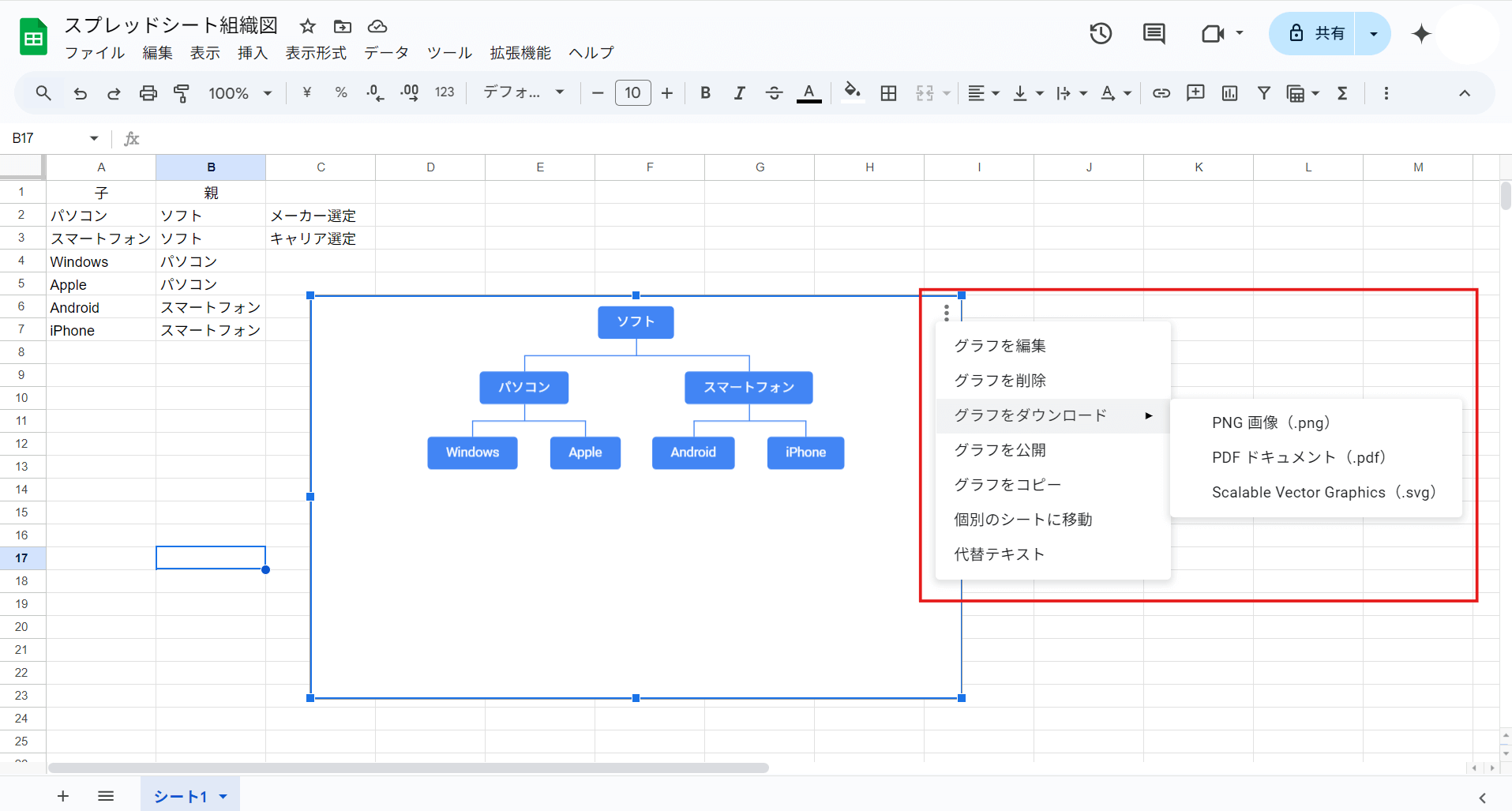This screenshot has width=1512, height=811.
Task: Collapse the toolbar with chevron
Action: point(1465,93)
